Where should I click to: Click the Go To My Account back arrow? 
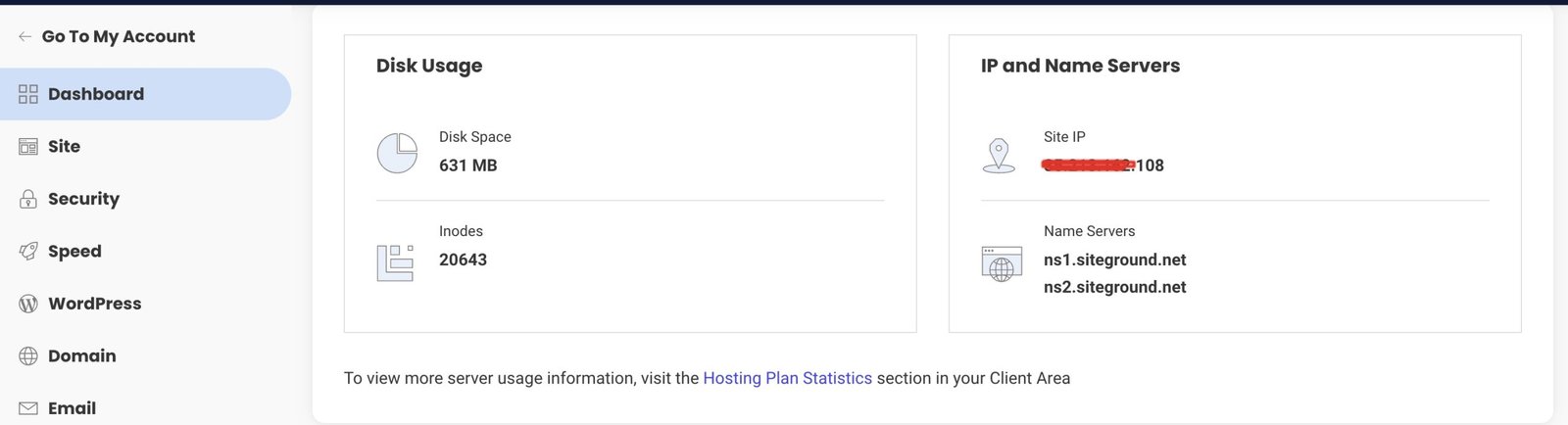24,36
